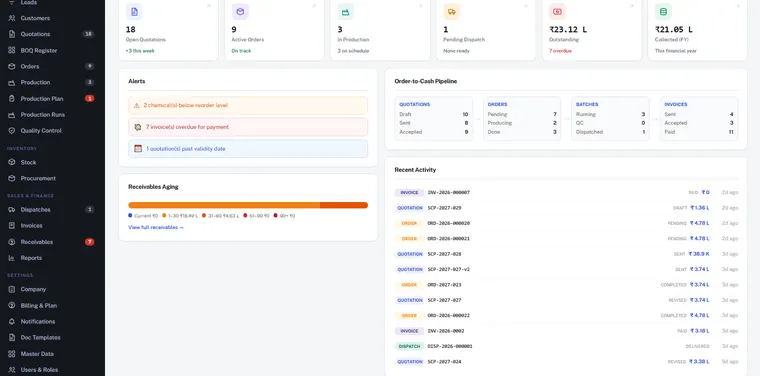The image size is (760, 376).
Task: Click the Notifications bell icon
Action: coord(12,322)
